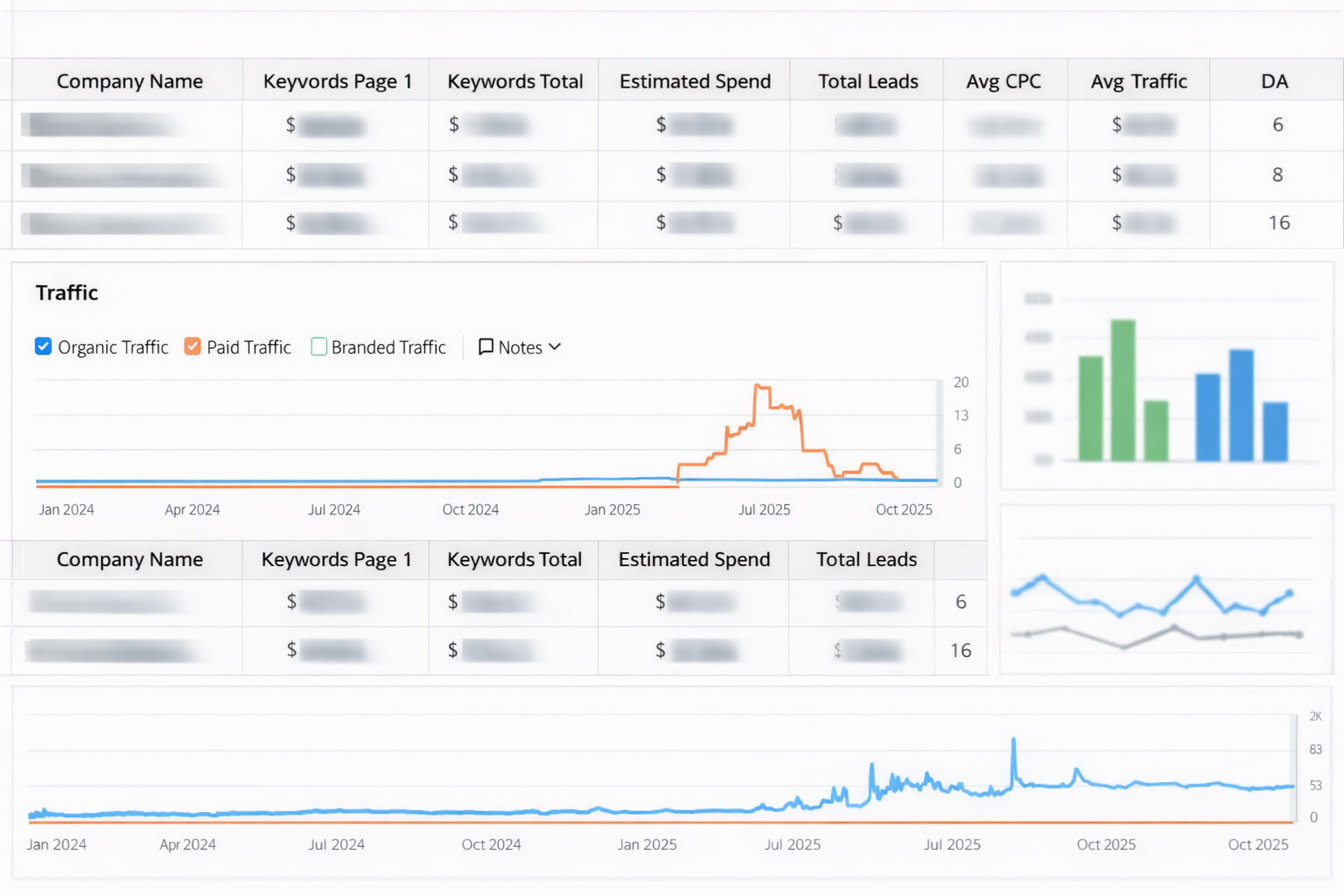The width and height of the screenshot is (1344, 896).
Task: Click the tallest blue bar in bar chart
Action: coord(1241,404)
